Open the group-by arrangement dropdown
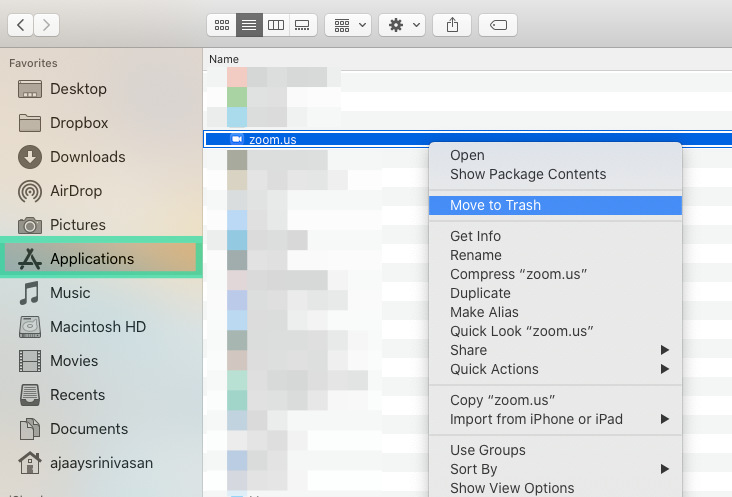The width and height of the screenshot is (732, 497). coord(348,24)
